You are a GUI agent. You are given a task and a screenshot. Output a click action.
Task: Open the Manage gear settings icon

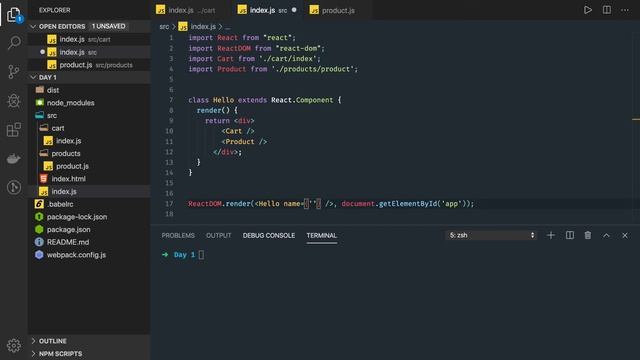(x=14, y=345)
